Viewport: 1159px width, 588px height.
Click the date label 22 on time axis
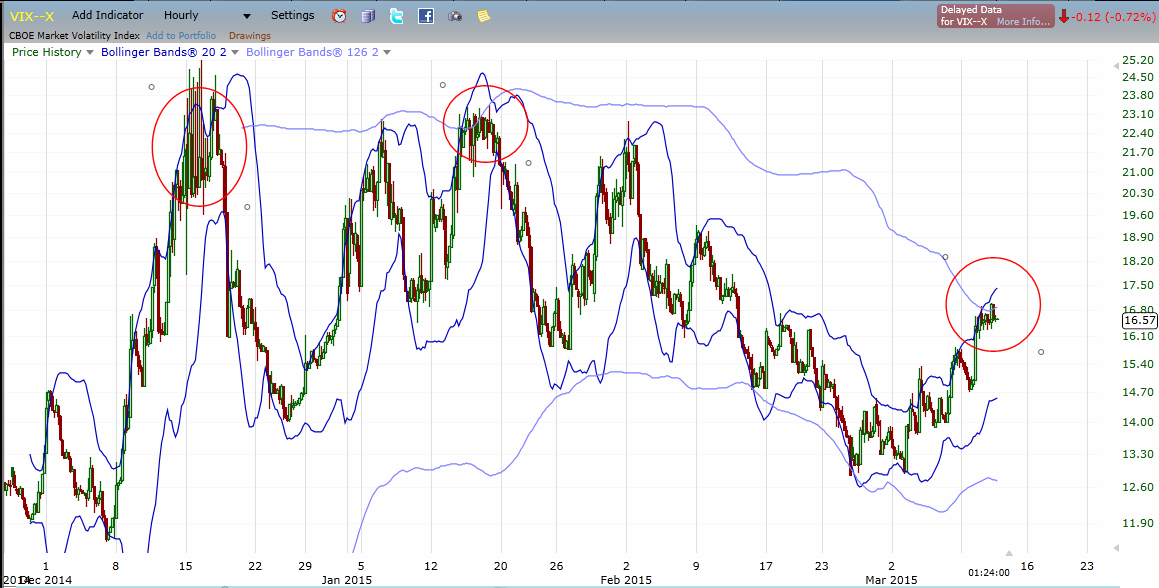tap(255, 566)
